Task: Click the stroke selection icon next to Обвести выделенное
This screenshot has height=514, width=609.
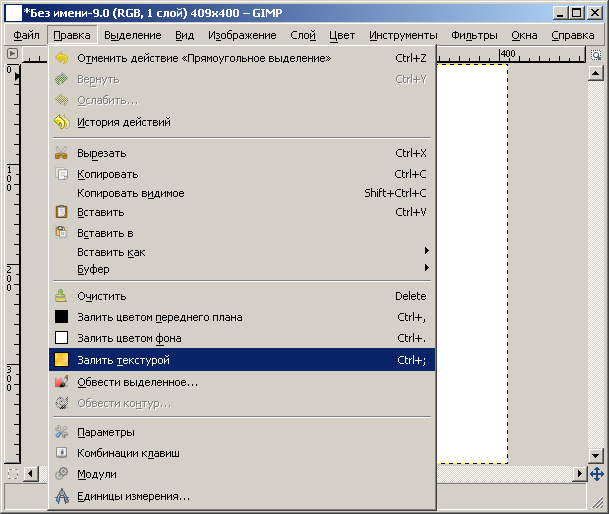Action: (x=61, y=382)
